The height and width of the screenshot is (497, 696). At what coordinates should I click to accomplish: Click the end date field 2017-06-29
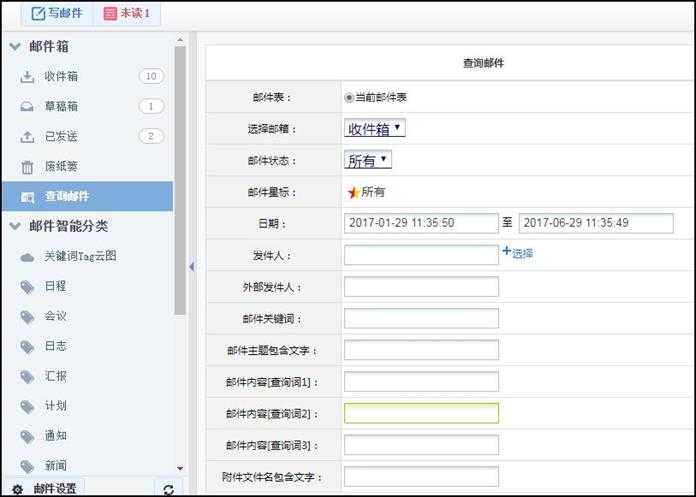click(596, 223)
